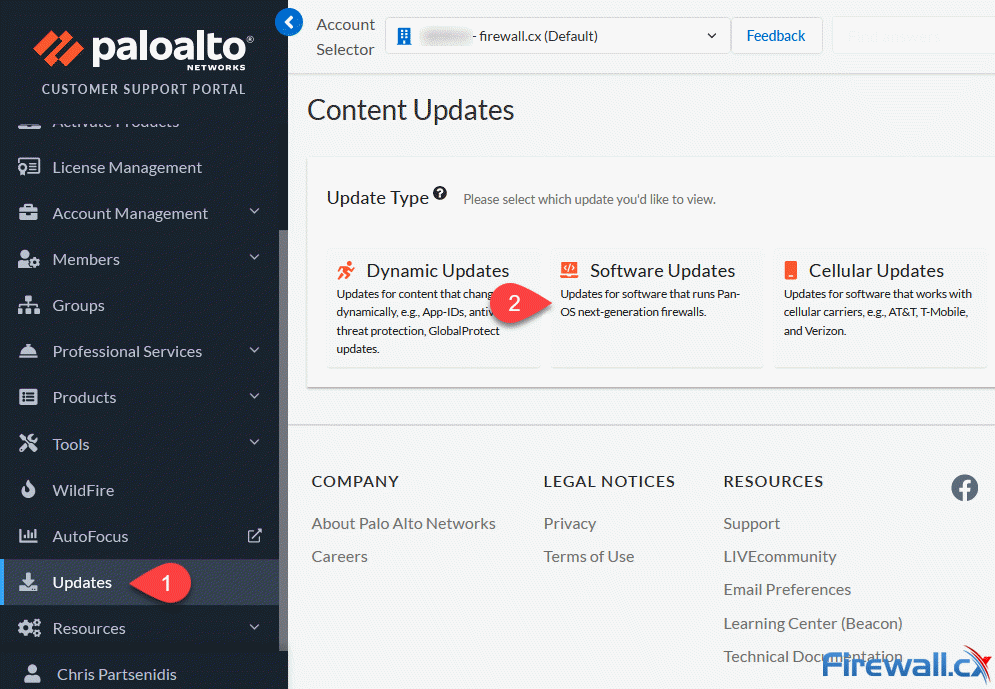Screen dimensions: 995x689
Task: Click the Software Updates code icon
Action: click(x=569, y=270)
